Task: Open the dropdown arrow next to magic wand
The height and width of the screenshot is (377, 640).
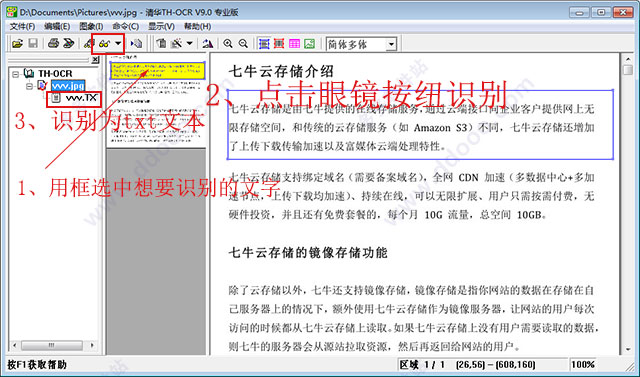Action: pos(189,43)
